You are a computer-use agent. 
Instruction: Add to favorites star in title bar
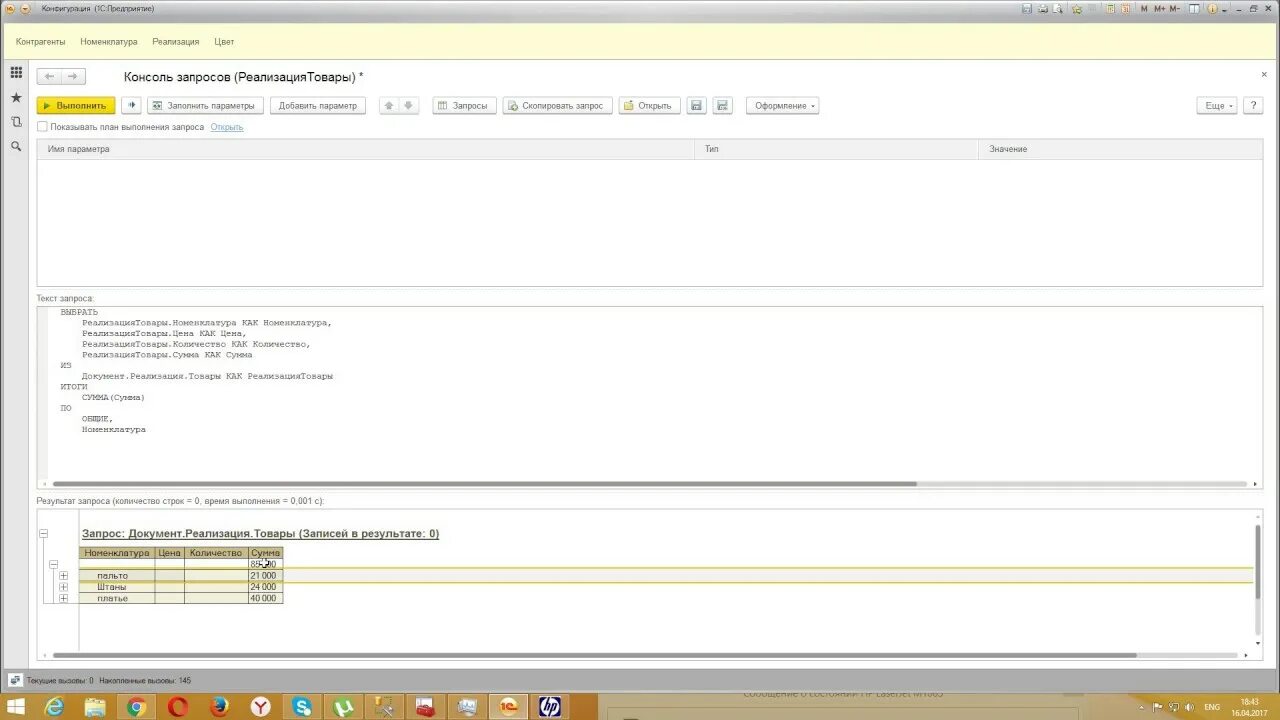pos(1079,8)
